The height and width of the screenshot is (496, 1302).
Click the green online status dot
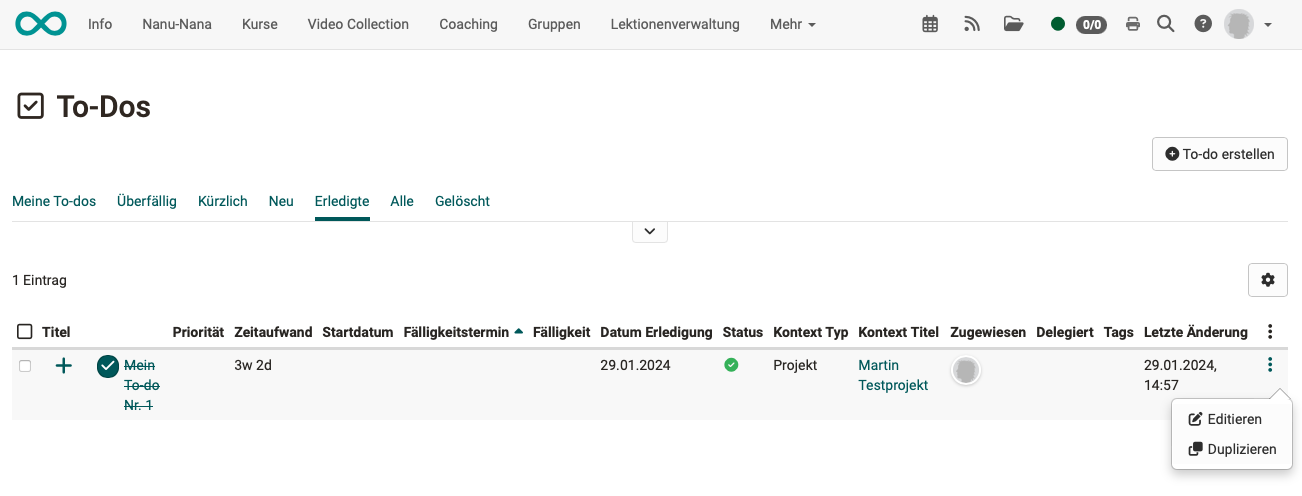pyautogui.click(x=1058, y=24)
